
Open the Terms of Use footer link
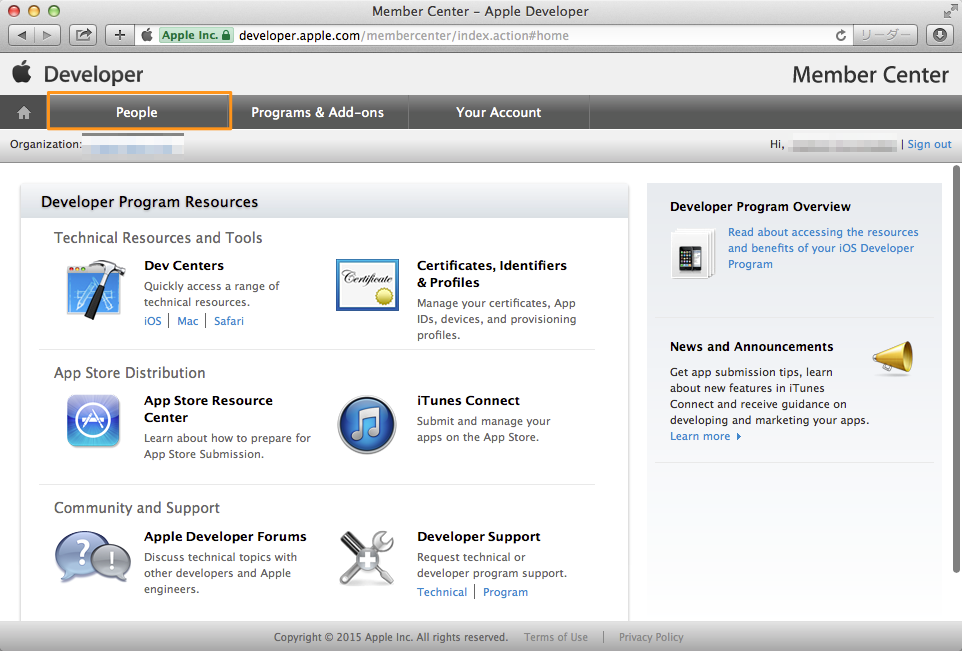tap(556, 637)
